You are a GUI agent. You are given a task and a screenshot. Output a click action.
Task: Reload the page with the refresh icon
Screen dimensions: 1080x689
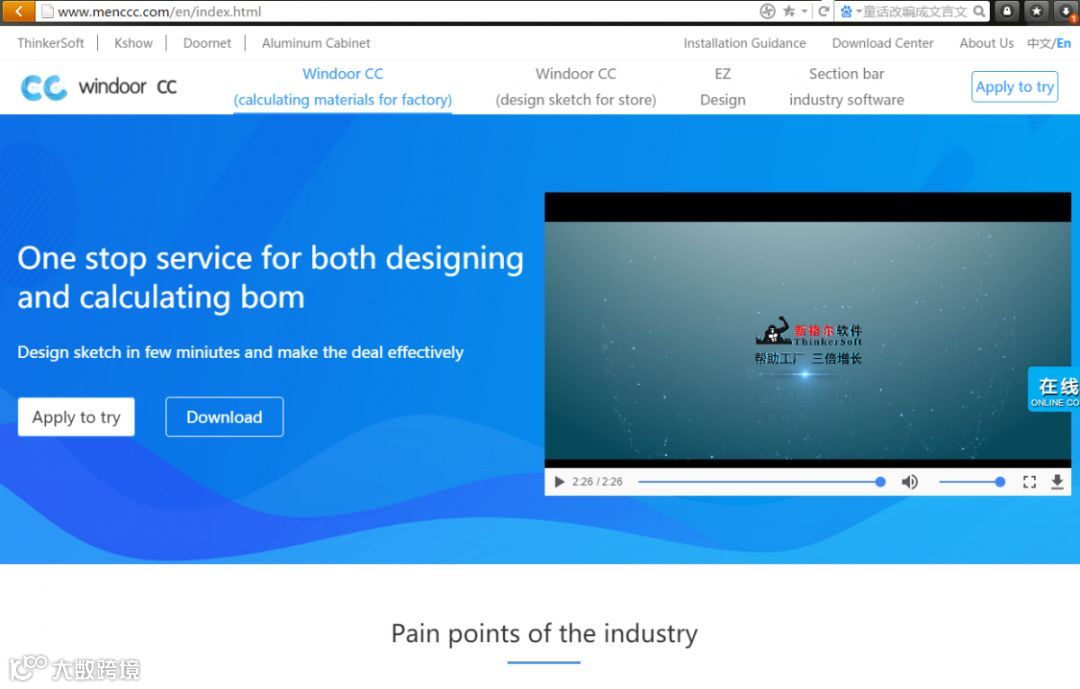pos(823,11)
